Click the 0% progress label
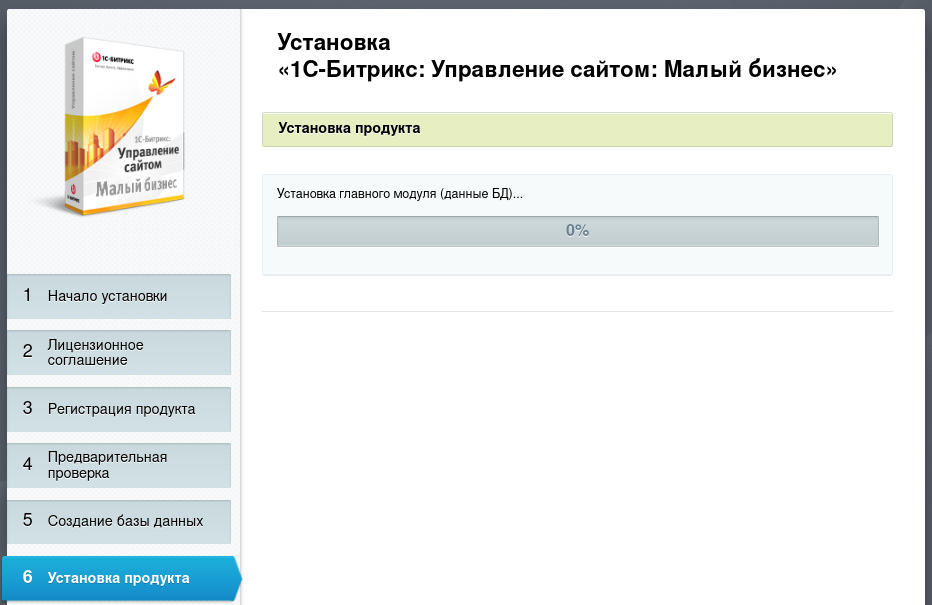Screen dimensions: 932x605 click(577, 230)
